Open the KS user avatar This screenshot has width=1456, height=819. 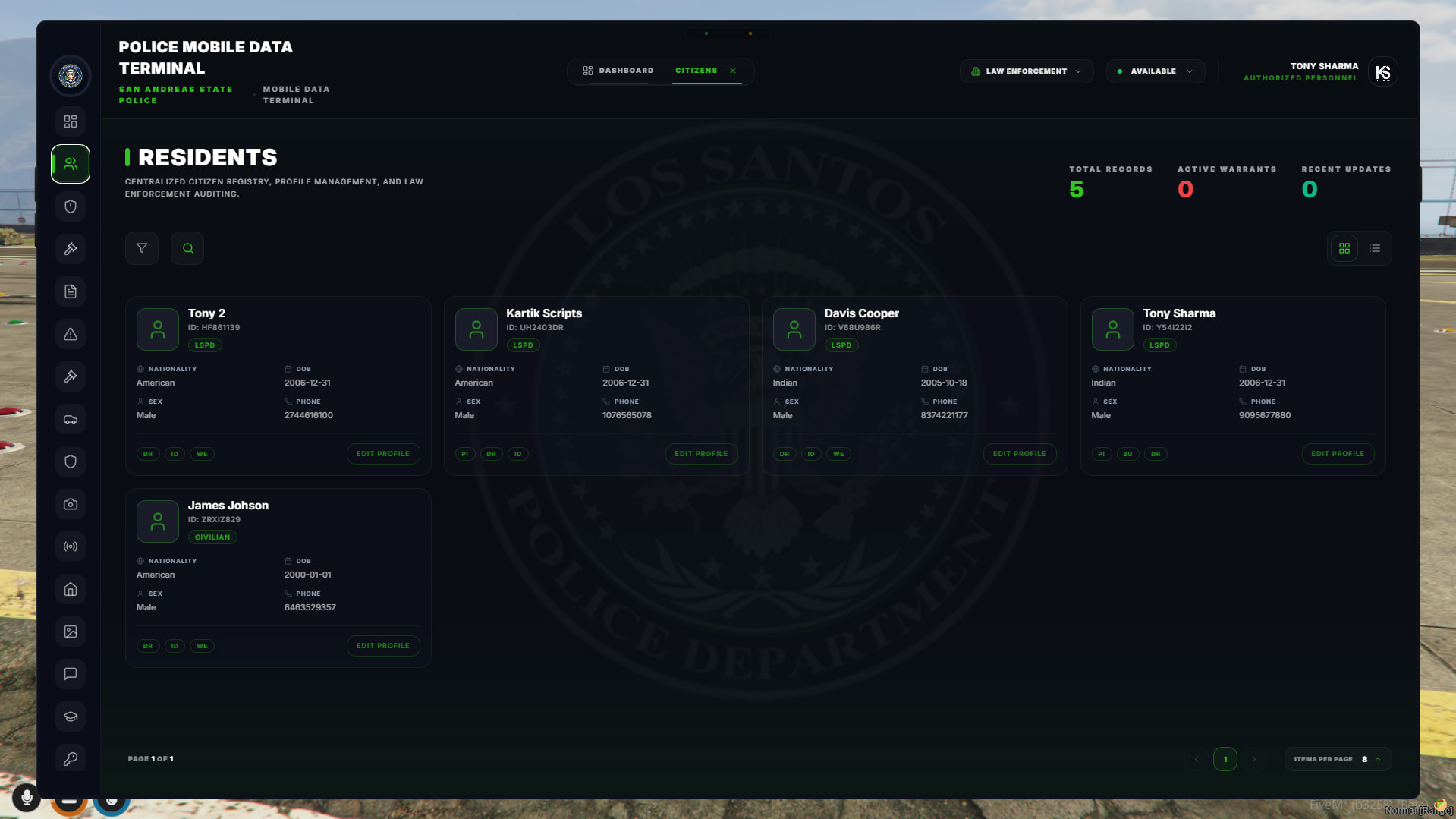click(x=1383, y=72)
